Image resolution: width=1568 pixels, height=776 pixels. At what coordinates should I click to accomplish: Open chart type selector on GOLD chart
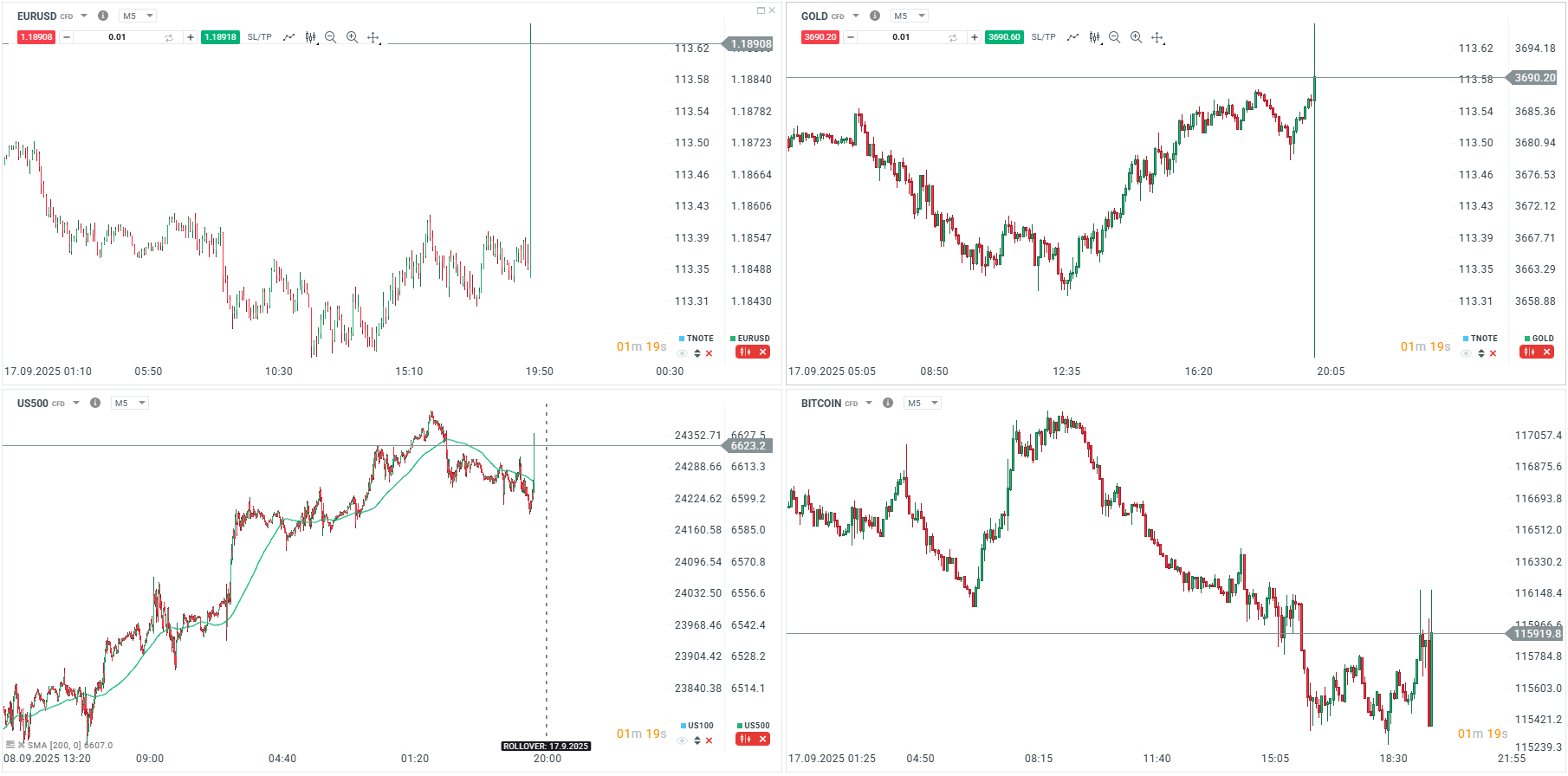pyautogui.click(x=1095, y=37)
